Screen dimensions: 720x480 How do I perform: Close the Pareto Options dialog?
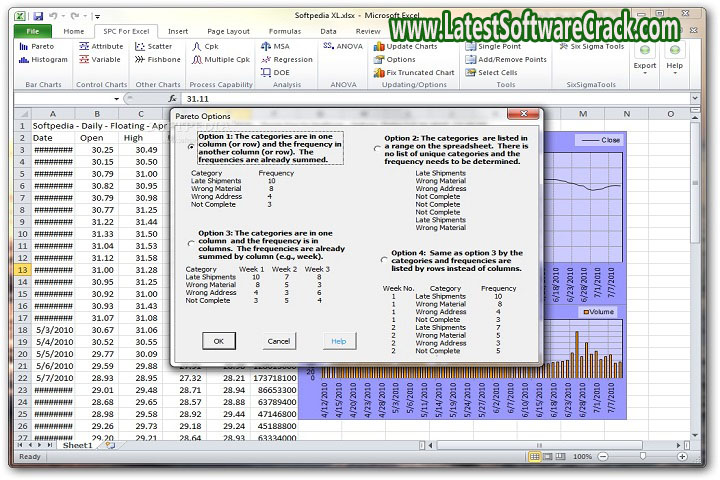[523, 114]
